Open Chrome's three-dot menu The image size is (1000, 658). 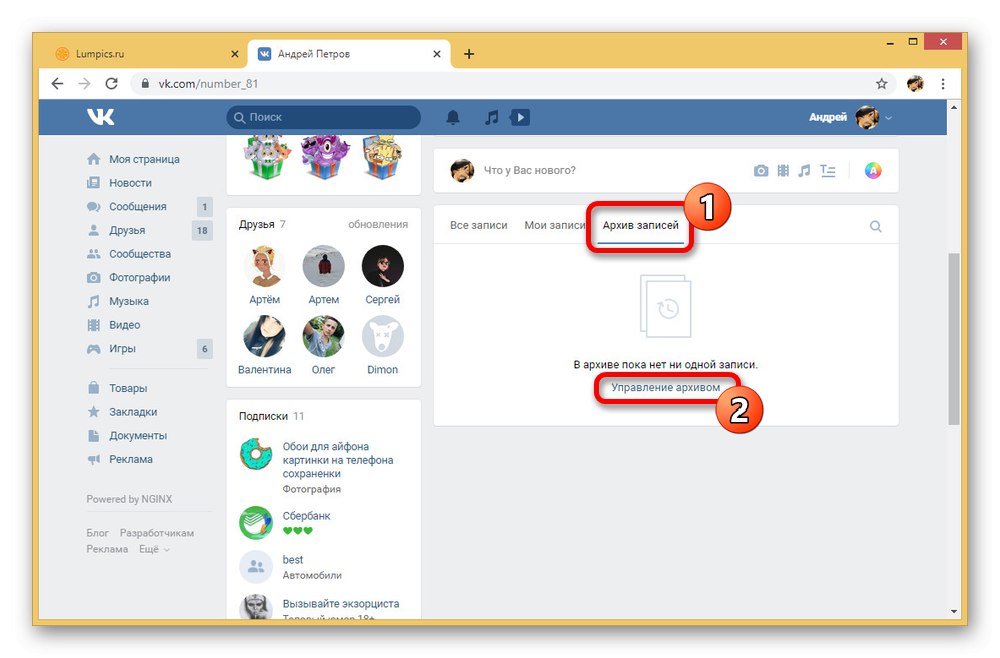(x=943, y=84)
